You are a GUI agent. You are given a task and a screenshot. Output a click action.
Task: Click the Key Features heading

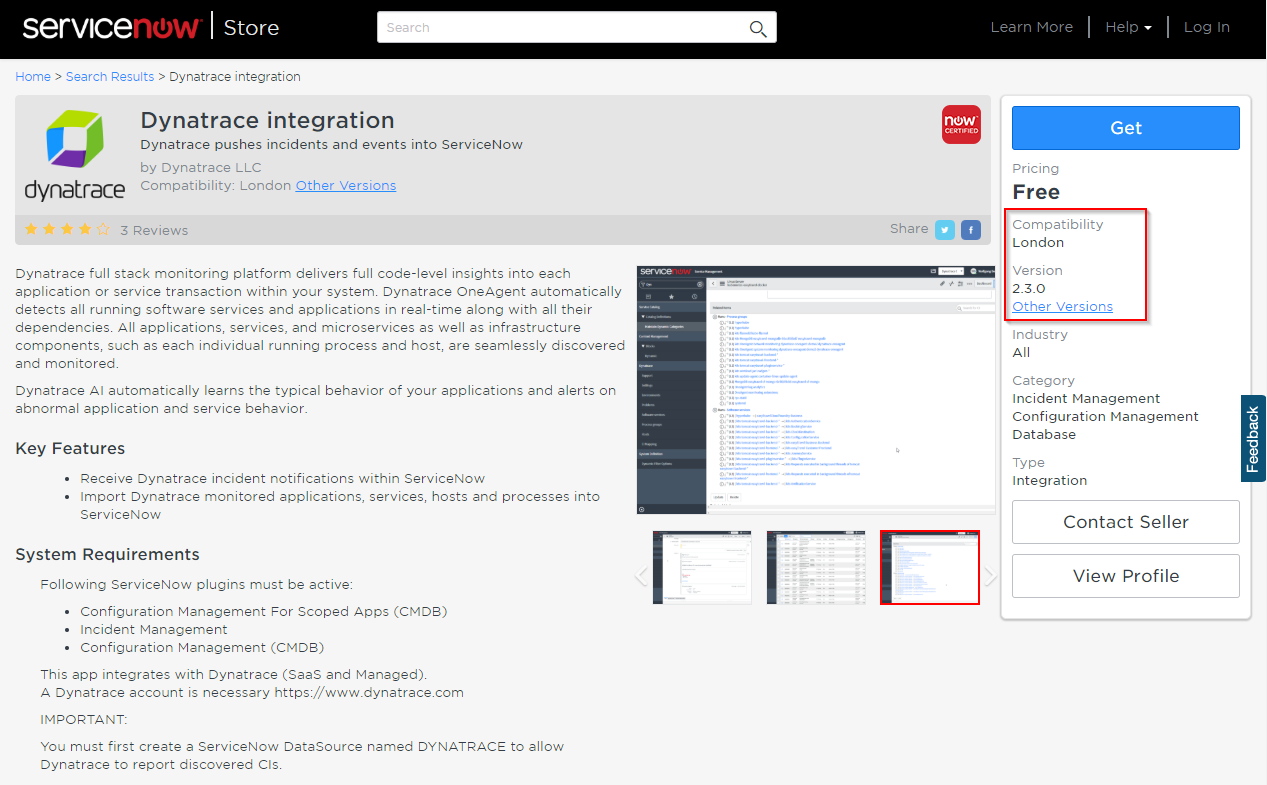(x=70, y=448)
